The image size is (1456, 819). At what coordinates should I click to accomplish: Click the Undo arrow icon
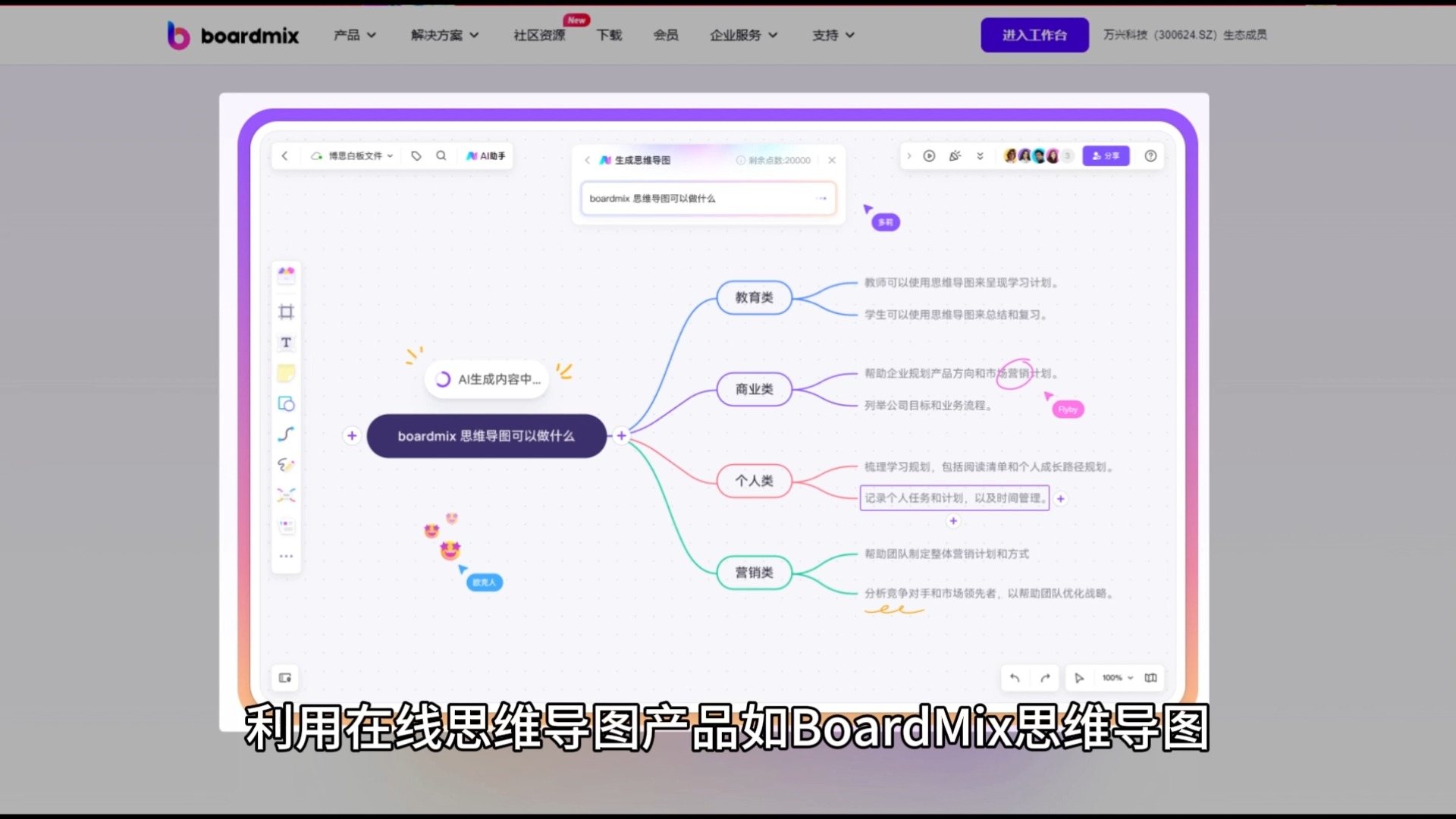click(1015, 678)
